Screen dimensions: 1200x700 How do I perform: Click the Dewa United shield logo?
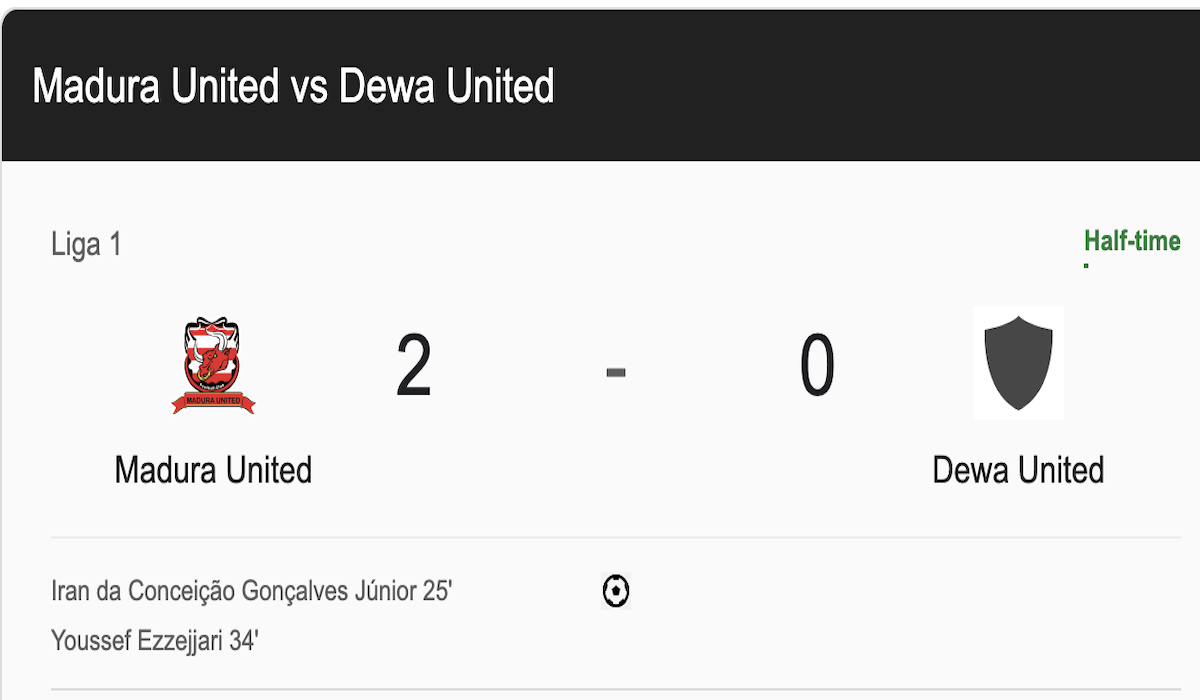click(1018, 362)
